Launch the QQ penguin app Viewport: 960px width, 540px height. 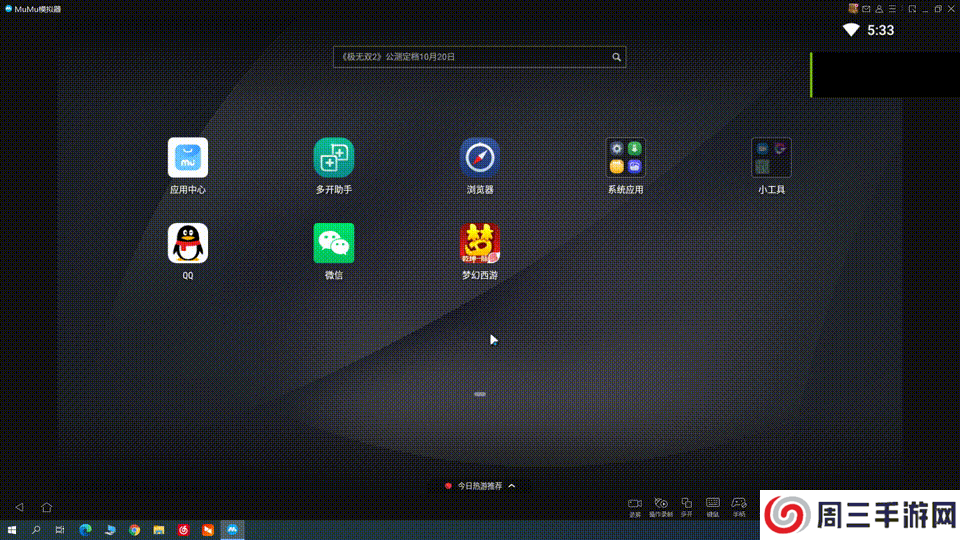tap(188, 243)
